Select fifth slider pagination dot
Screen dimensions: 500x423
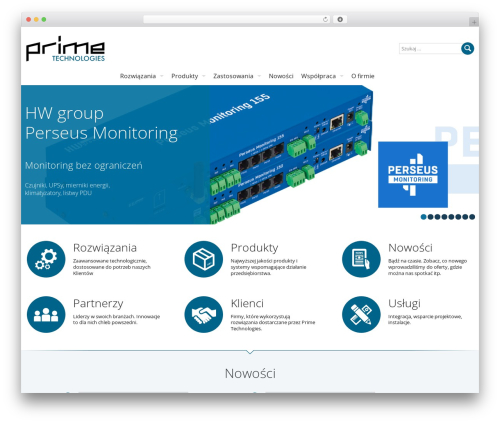tap(451, 217)
